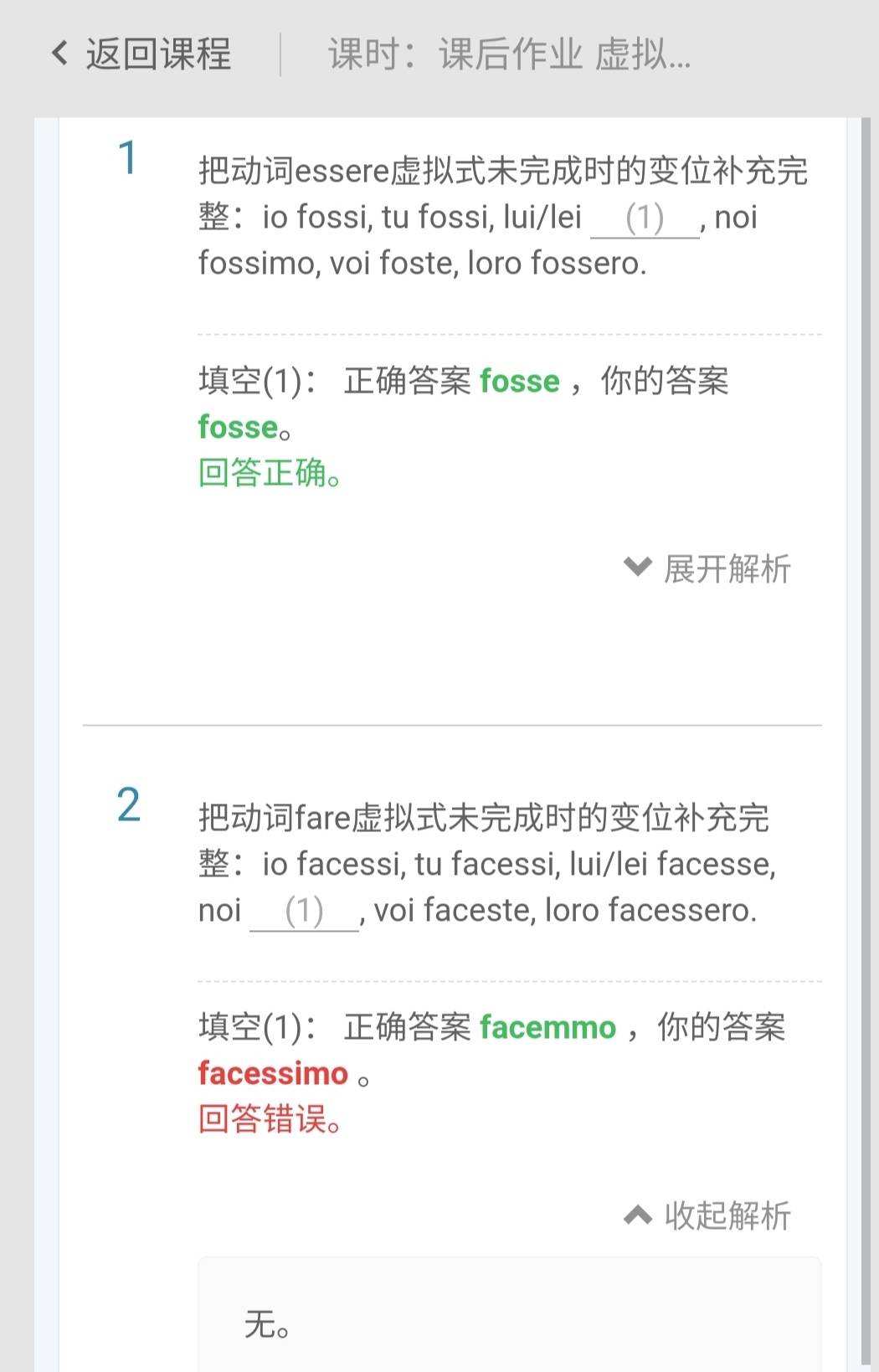
Task: Tap your wrong answer facessimo in red
Action: pyautogui.click(x=273, y=1073)
